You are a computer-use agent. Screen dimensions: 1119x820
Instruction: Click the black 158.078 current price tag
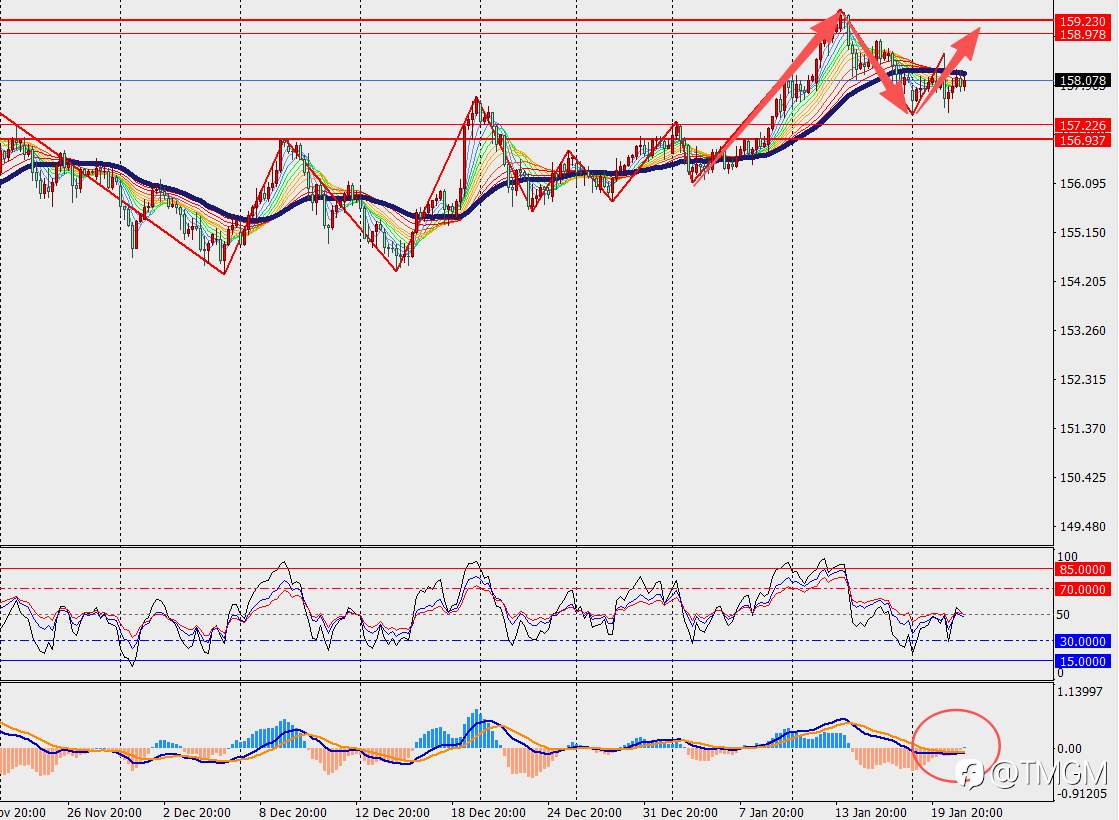tap(1082, 81)
